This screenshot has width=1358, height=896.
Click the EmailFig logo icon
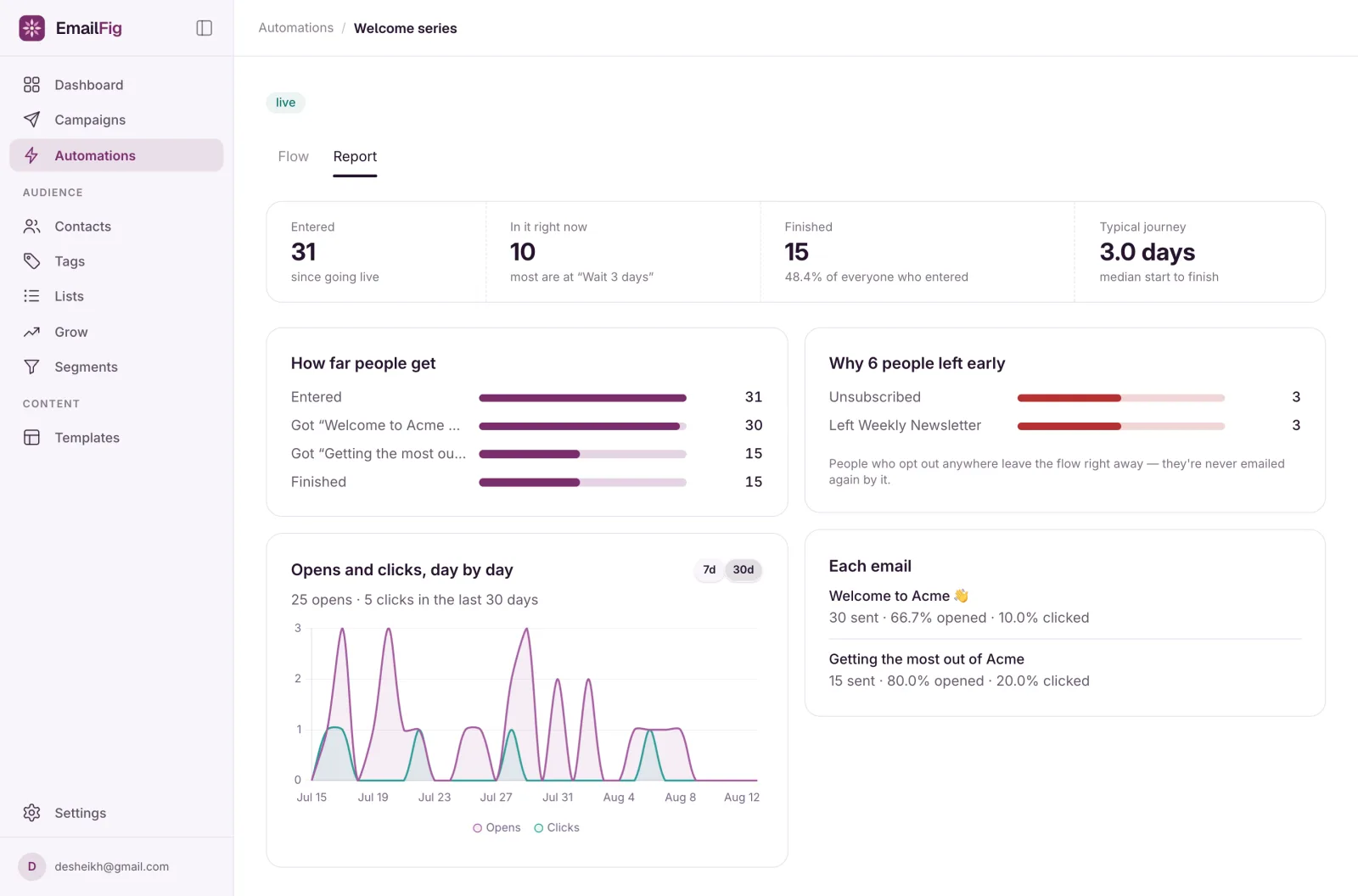click(x=32, y=28)
